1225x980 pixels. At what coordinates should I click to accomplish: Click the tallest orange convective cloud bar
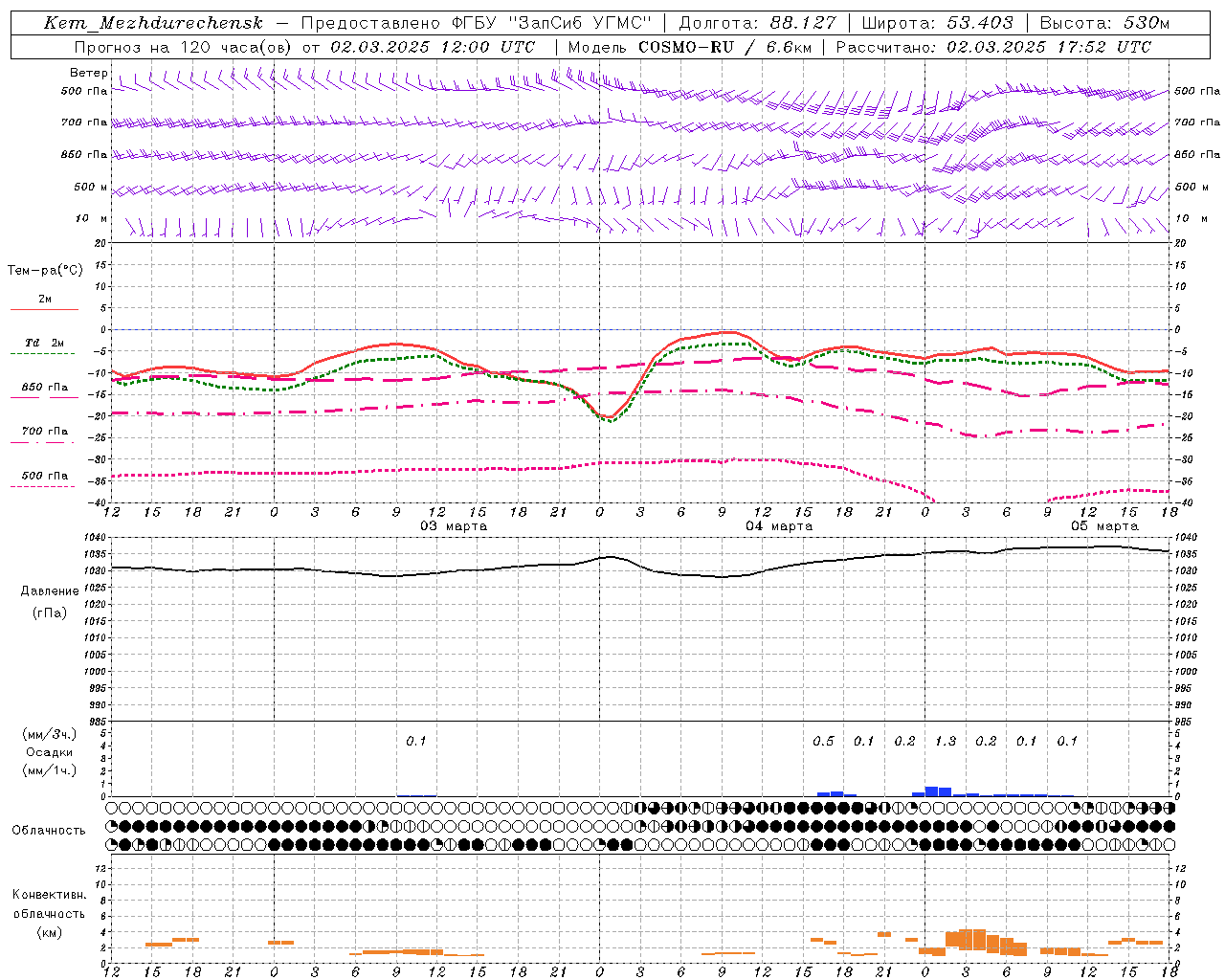[973, 939]
